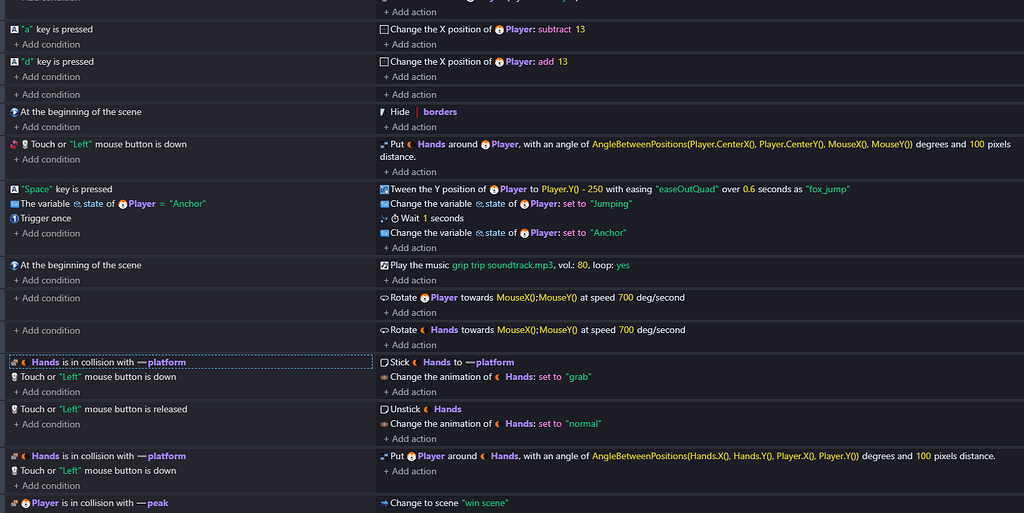This screenshot has width=1024, height=513.
Task: Click the animation icon of the set to "normal" action
Action: pos(384,424)
